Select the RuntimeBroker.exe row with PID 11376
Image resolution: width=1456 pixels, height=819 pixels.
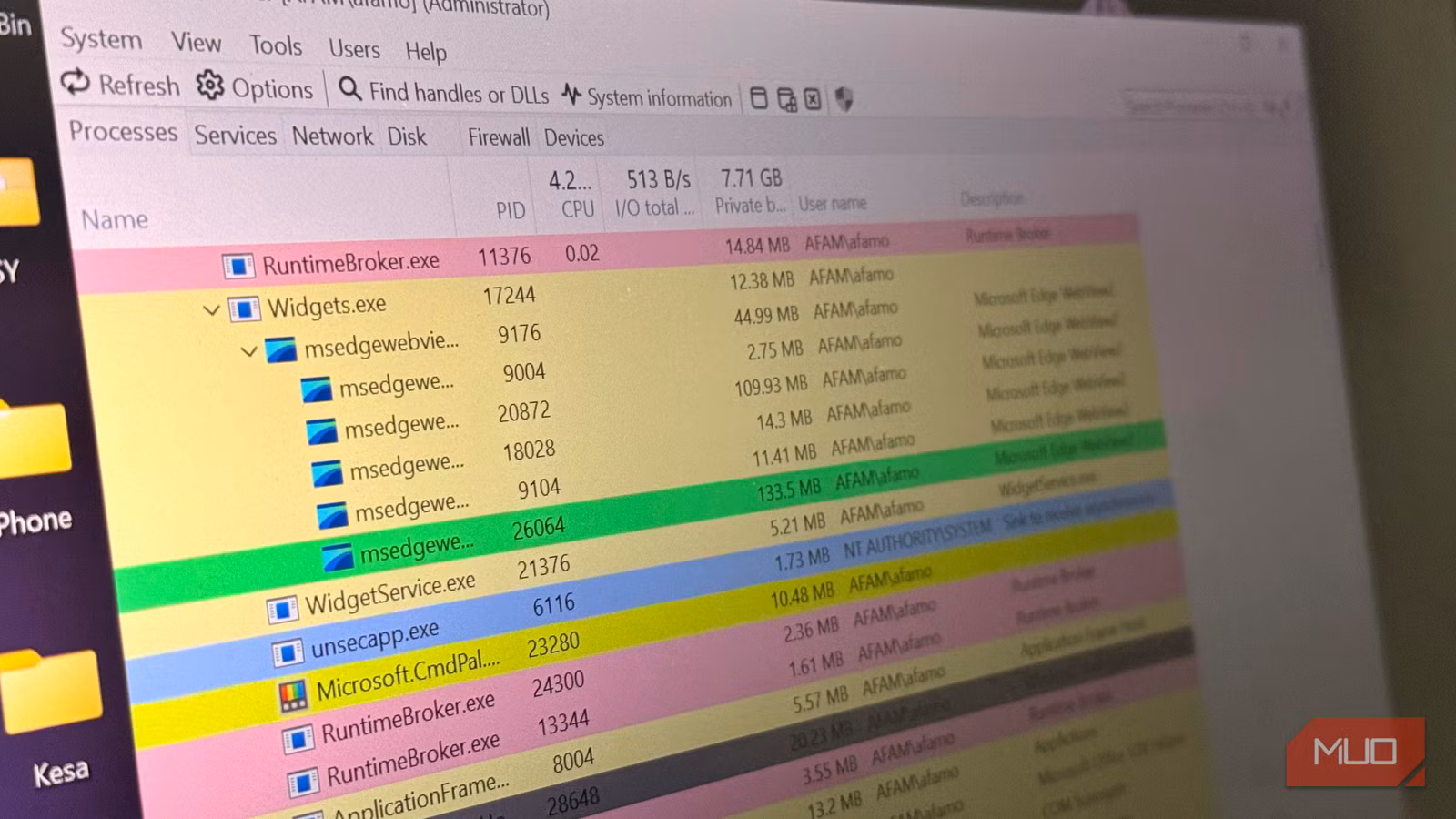[605, 253]
